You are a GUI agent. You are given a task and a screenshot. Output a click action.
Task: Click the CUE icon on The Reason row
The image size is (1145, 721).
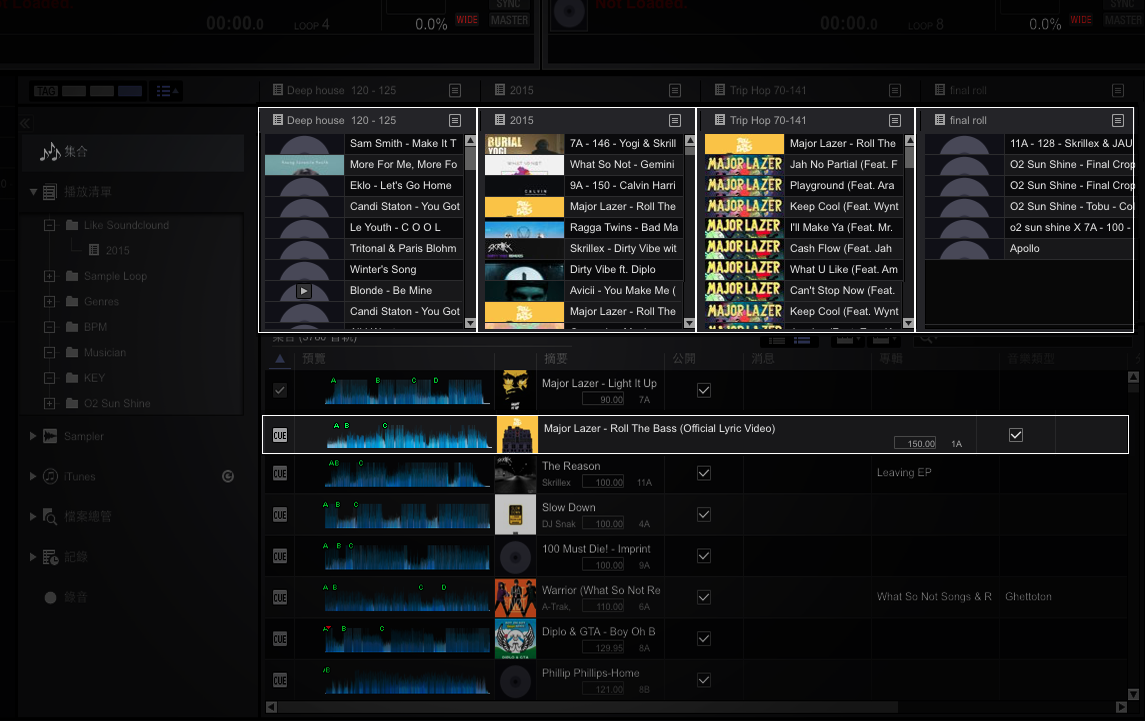click(x=280, y=473)
